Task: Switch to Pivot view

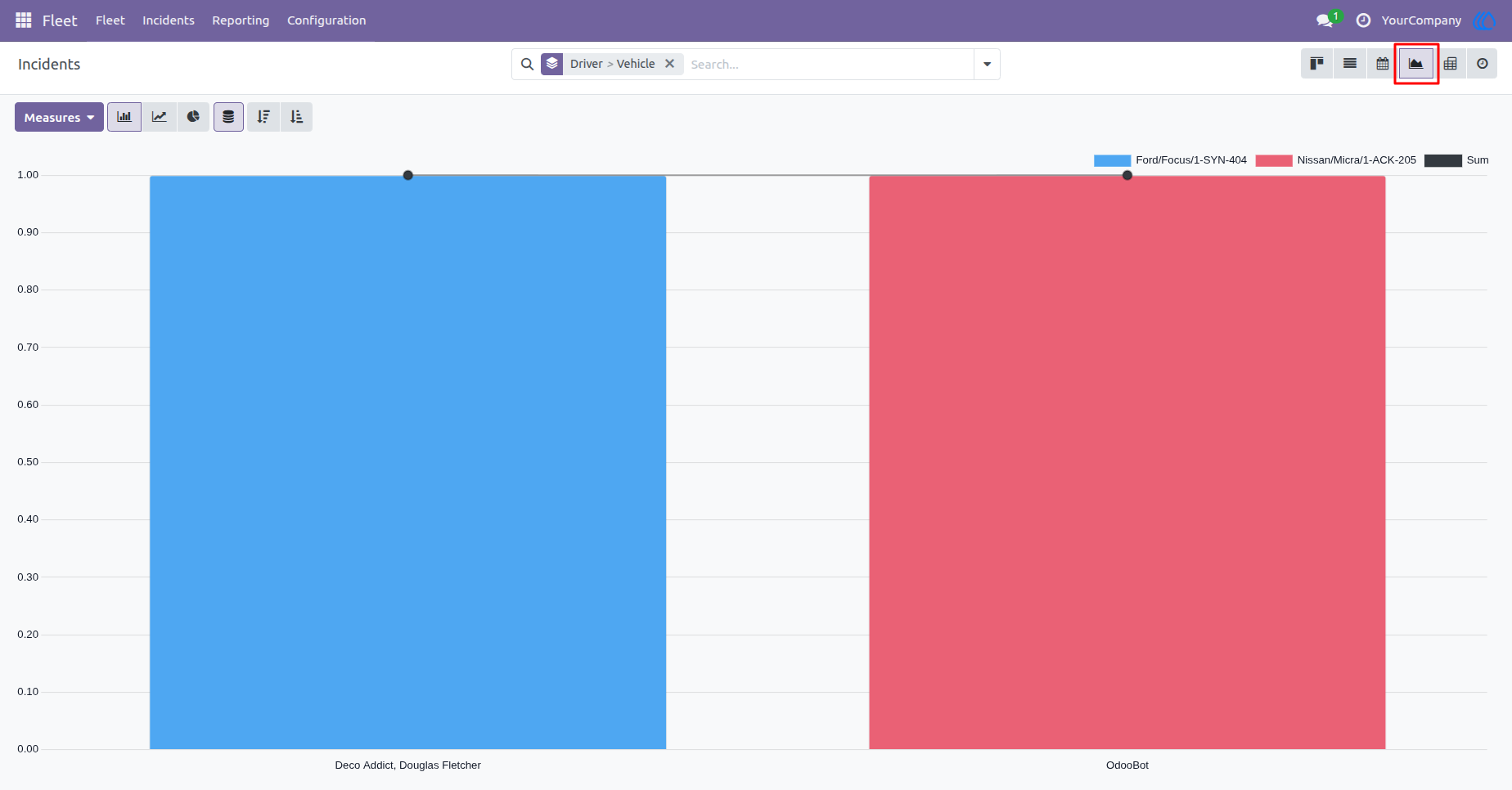Action: pyautogui.click(x=1451, y=64)
